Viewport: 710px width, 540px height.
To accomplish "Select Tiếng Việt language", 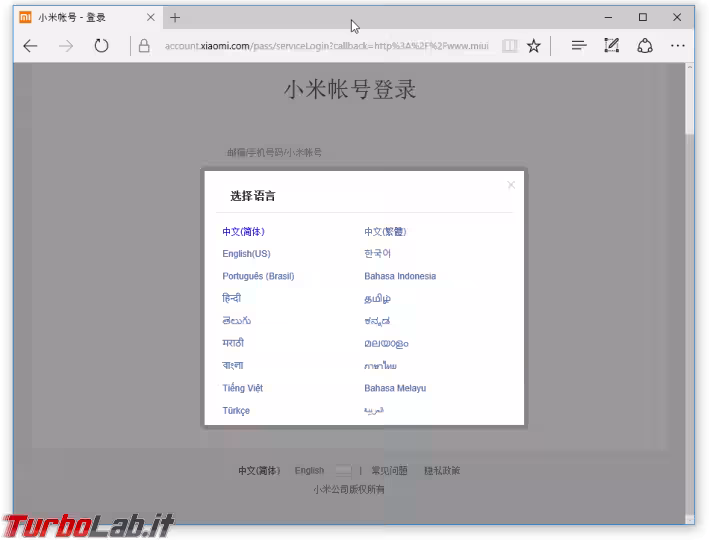I will coord(242,388).
